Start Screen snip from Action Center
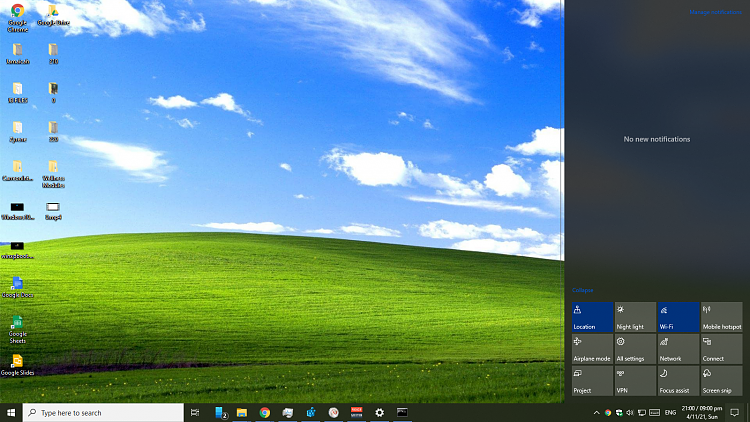 coord(721,381)
